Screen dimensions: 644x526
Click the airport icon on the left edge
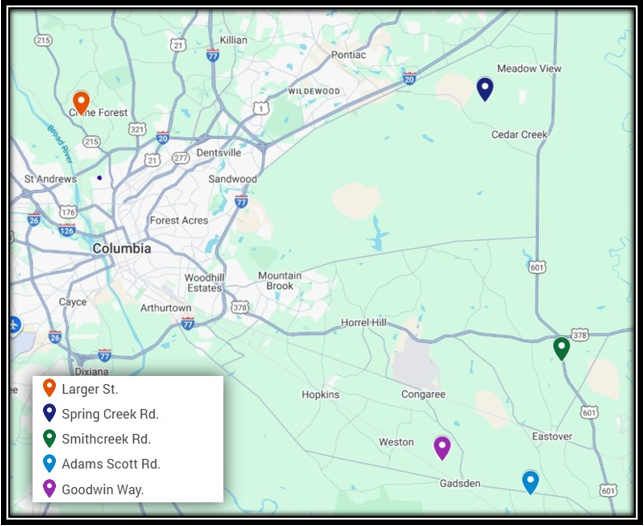pyautogui.click(x=14, y=324)
